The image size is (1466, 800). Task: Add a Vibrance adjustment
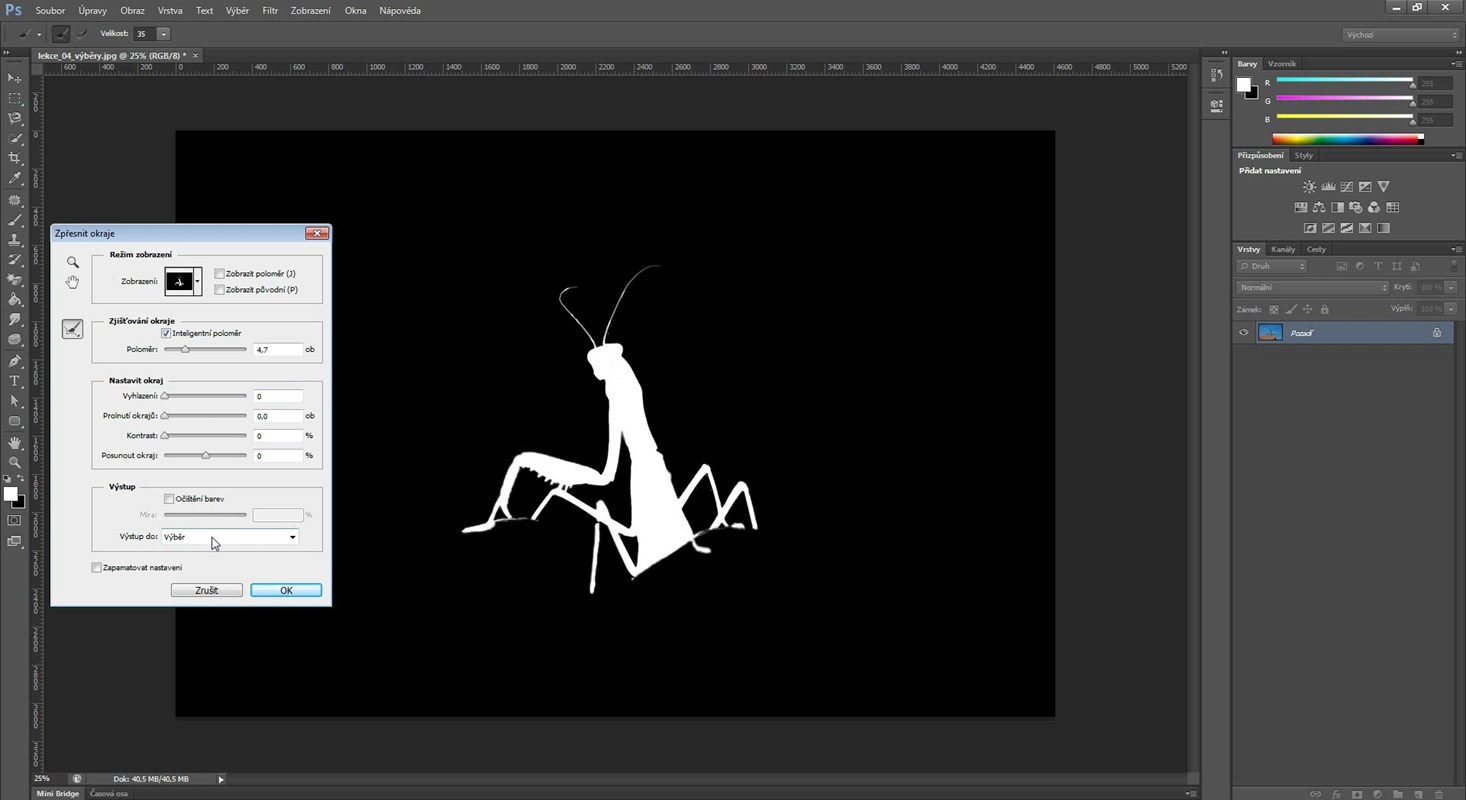(x=1384, y=187)
